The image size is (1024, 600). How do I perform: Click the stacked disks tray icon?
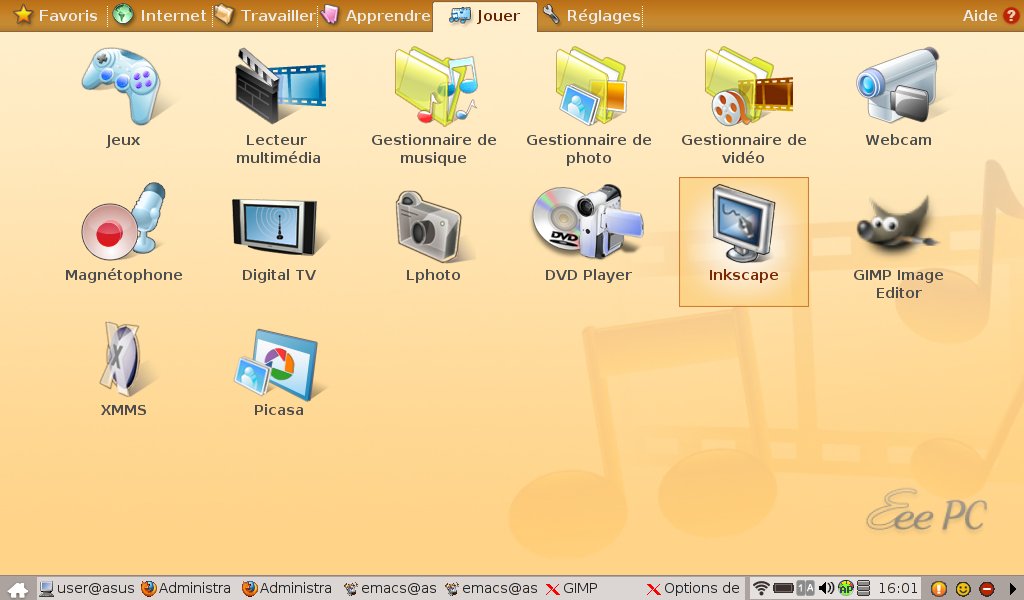point(863,588)
